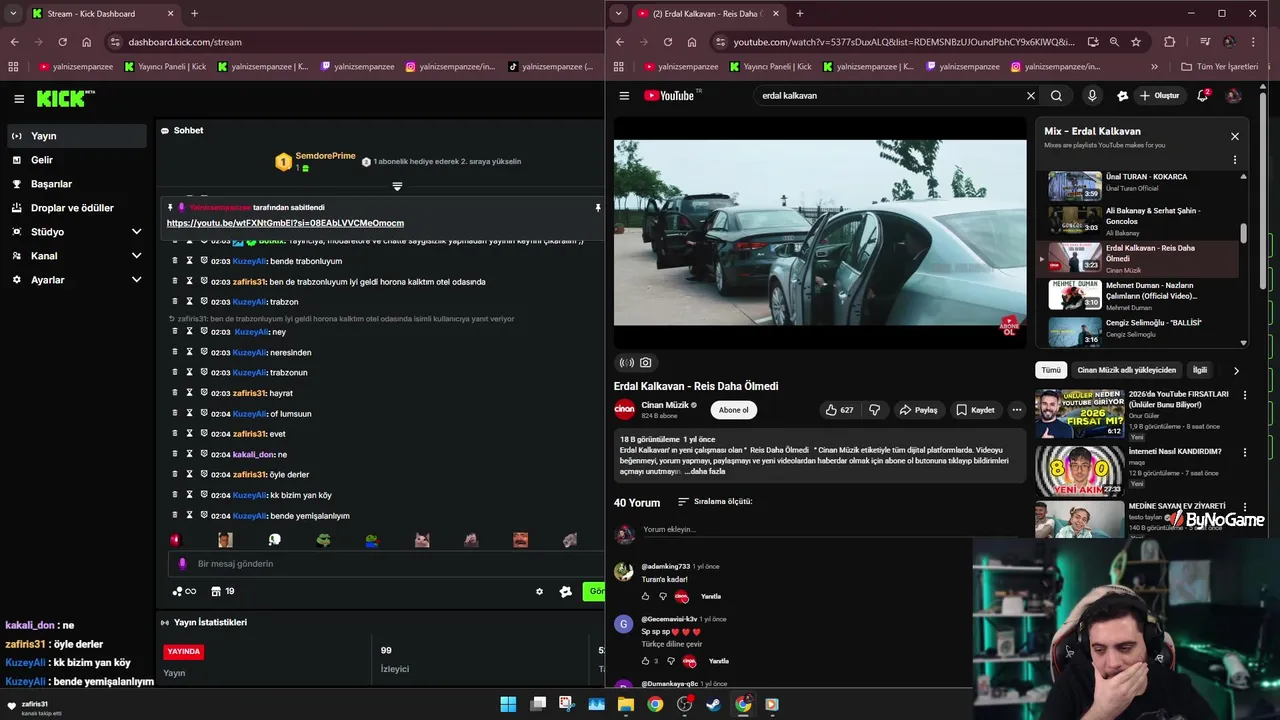Click the YouTube search box with erdal kalkavan
The image size is (1280, 720).
(890, 96)
